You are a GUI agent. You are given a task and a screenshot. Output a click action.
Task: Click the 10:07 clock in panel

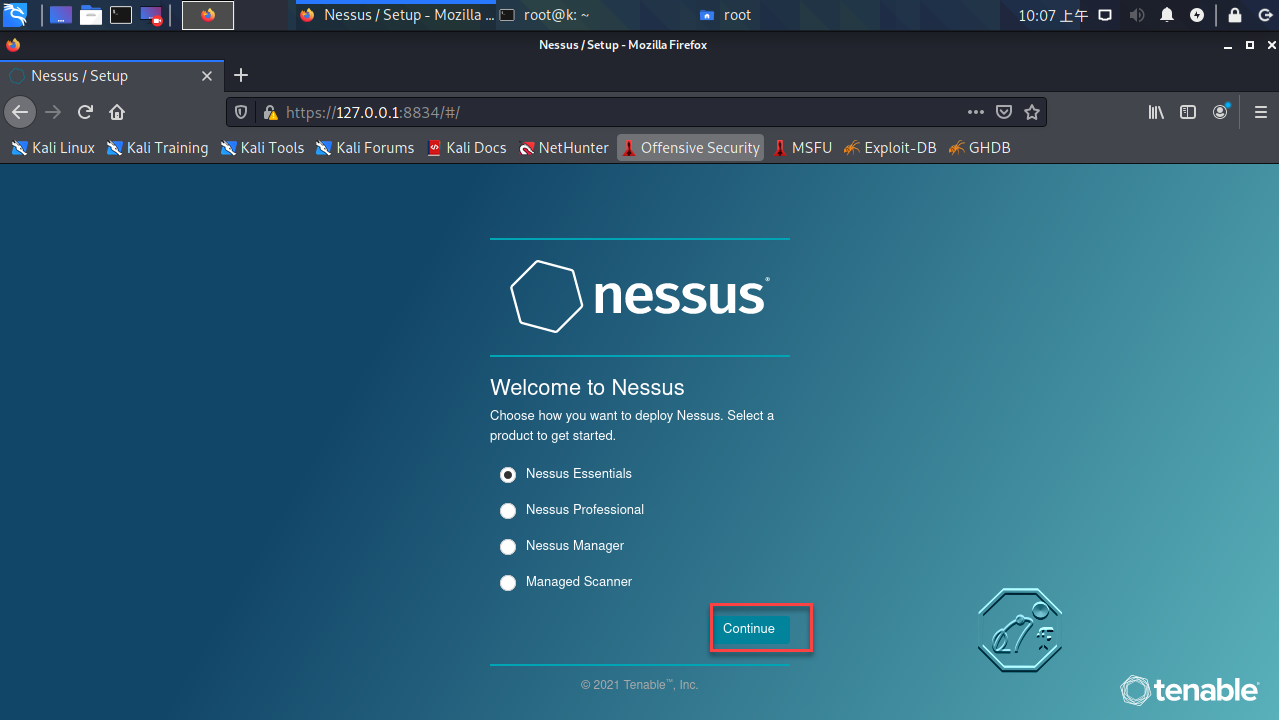1053,15
